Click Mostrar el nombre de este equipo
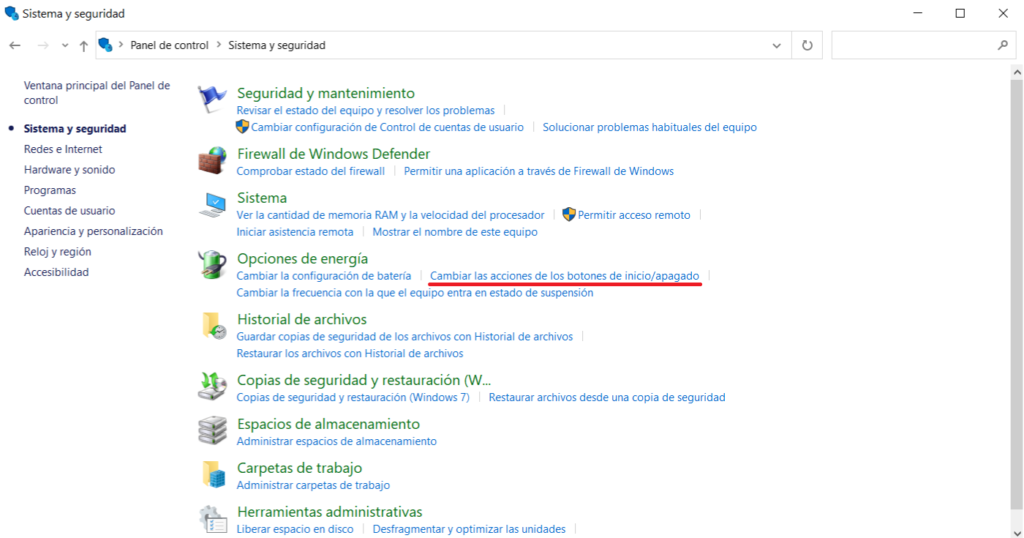1024x538 pixels. pyautogui.click(x=455, y=232)
